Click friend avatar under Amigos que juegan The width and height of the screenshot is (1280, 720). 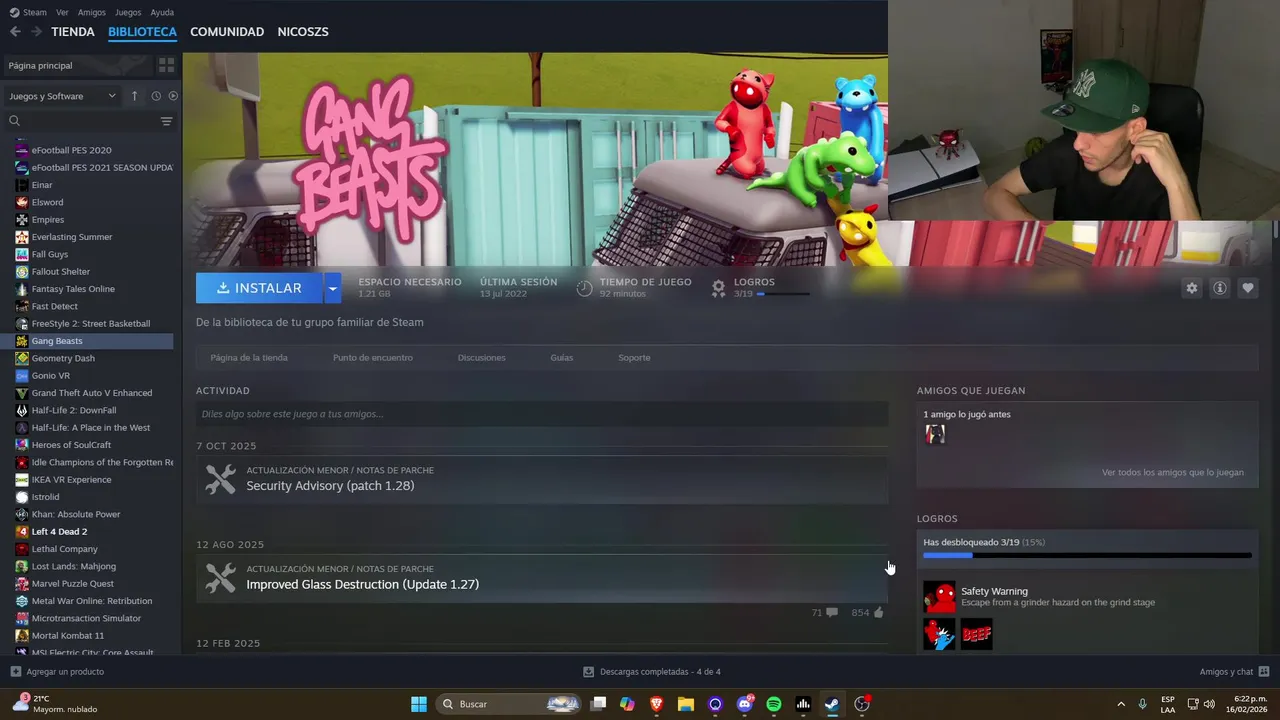(x=935, y=434)
